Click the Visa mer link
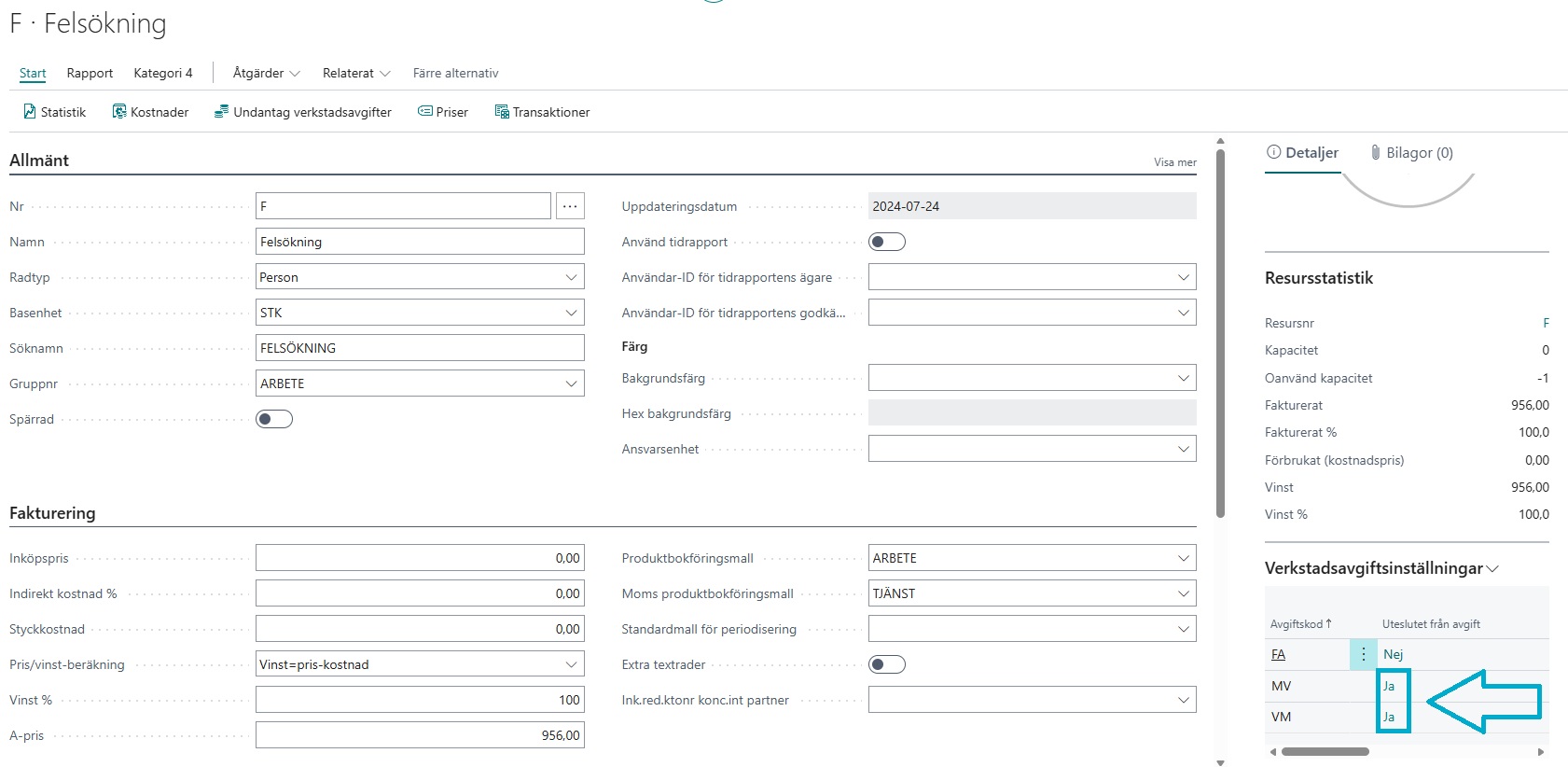Viewport: 1568px width, 767px height. (x=1174, y=162)
